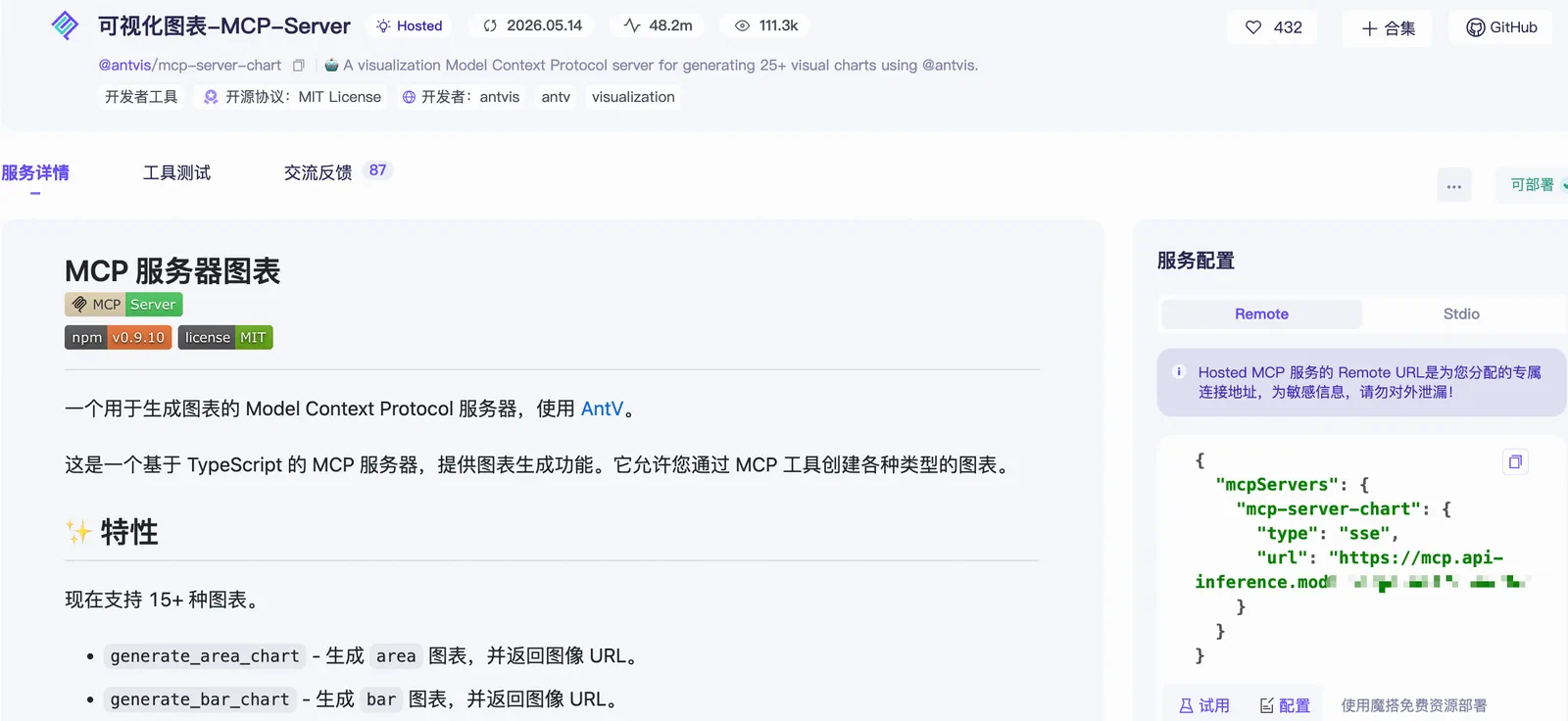The width and height of the screenshot is (1568, 721).
Task: Click the generate_area_chart tool name
Action: (x=205, y=656)
